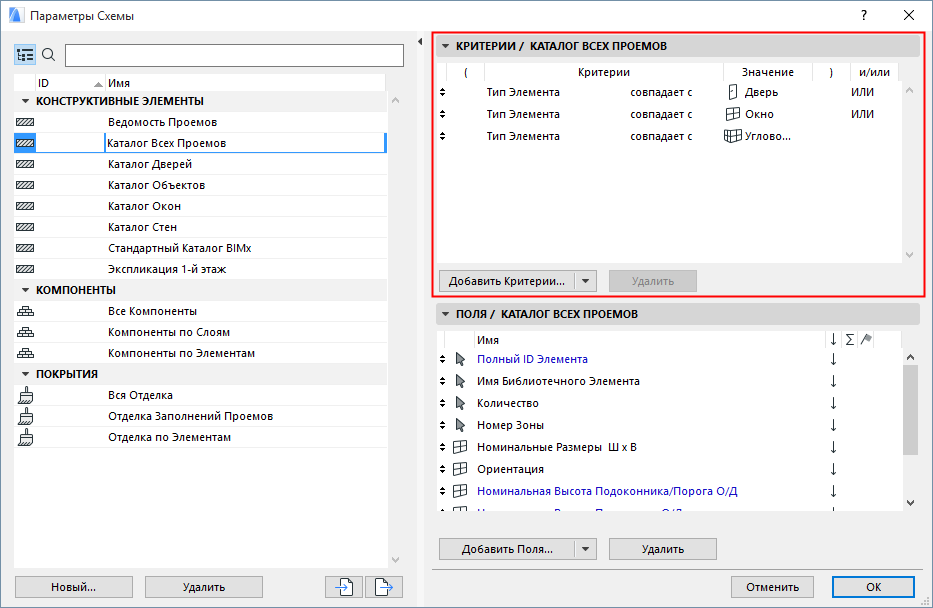Click the Все Компоненты component icon
Image resolution: width=933 pixels, height=608 pixels.
[26, 311]
